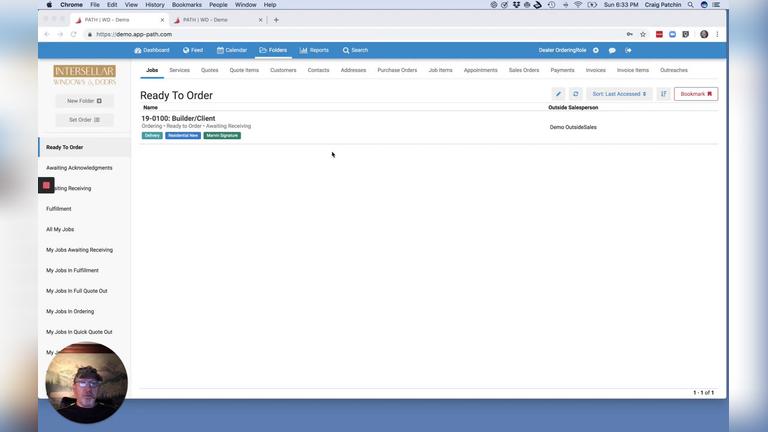Switch to the Quote Items tab

tap(244, 70)
